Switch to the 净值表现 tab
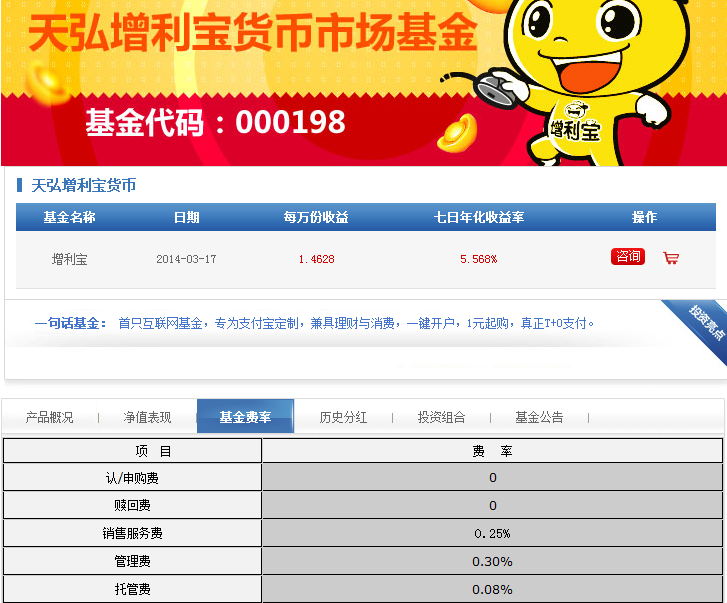Viewport: 727px width, 603px height. point(147,417)
